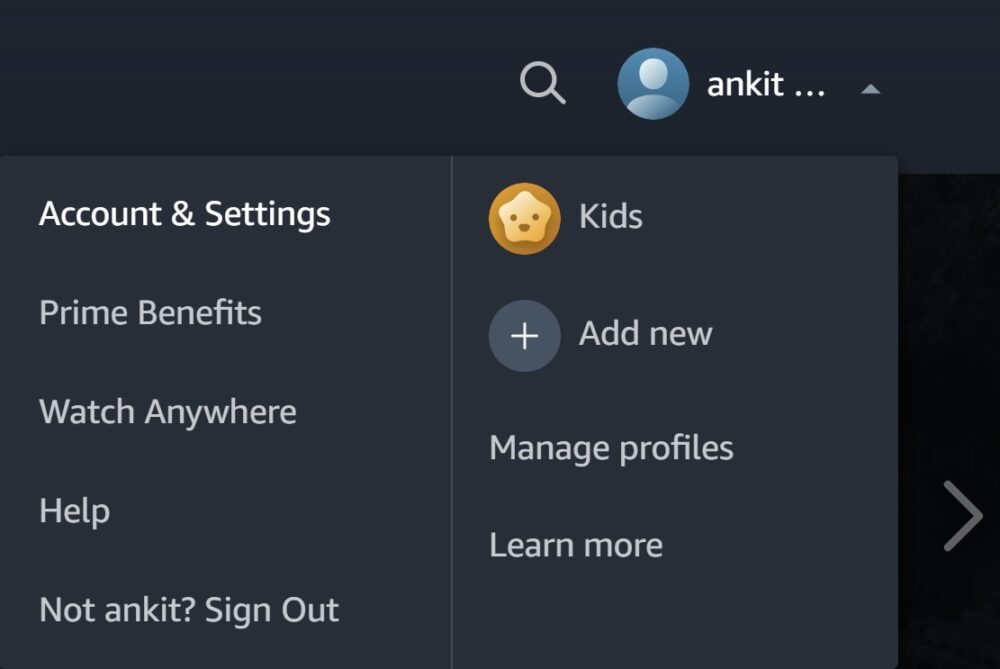Select the Kids star avatar icon
Viewport: 1000px width, 669px height.
524,218
